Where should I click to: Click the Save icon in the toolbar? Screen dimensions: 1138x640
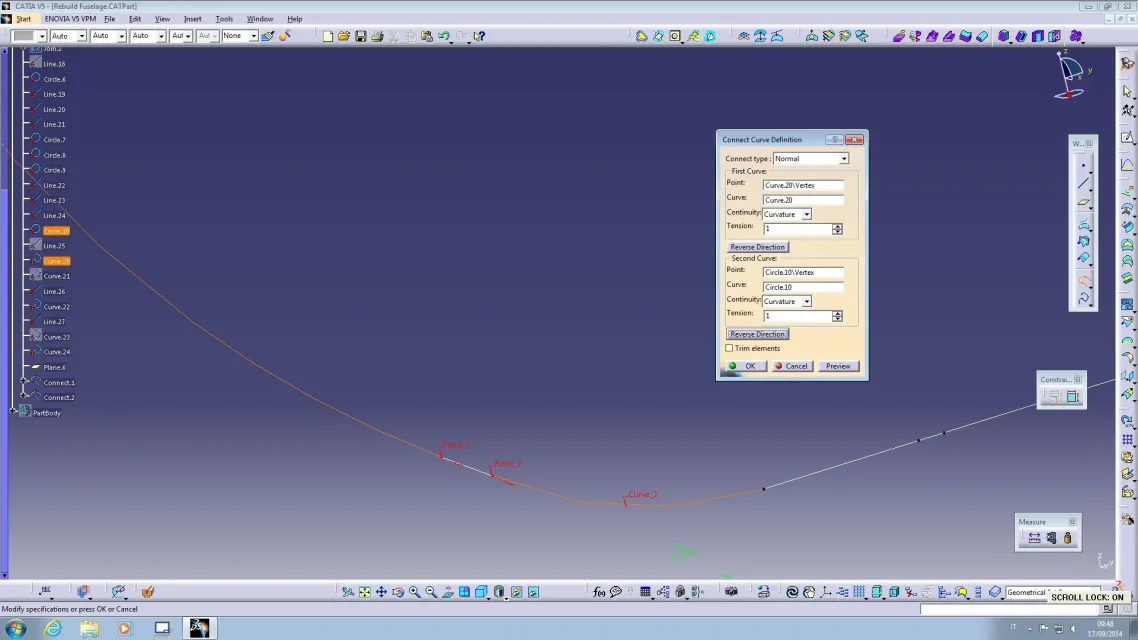tap(360, 36)
